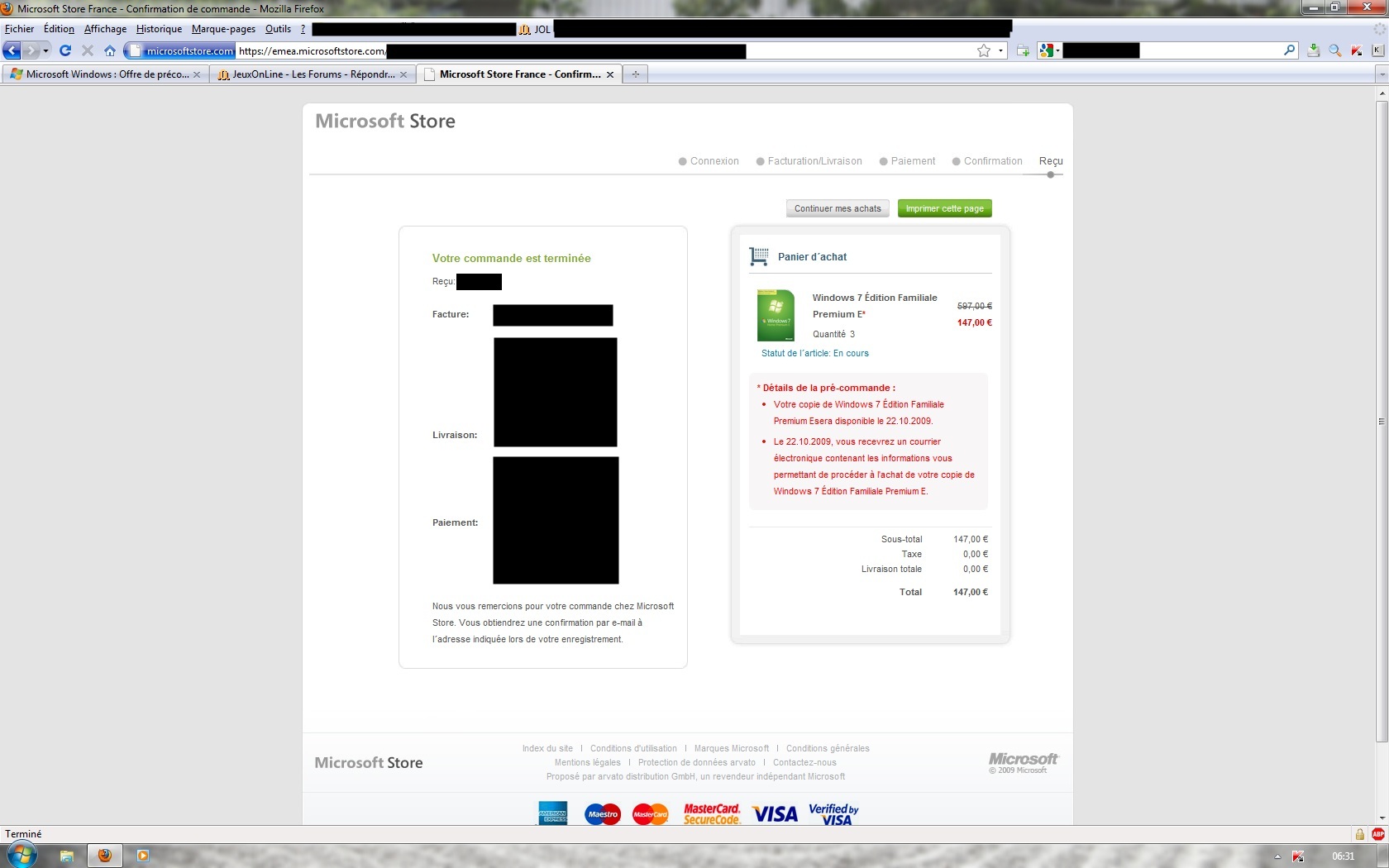Click the Maestro payment card logo
Screen dimensions: 1389x868
point(603,814)
